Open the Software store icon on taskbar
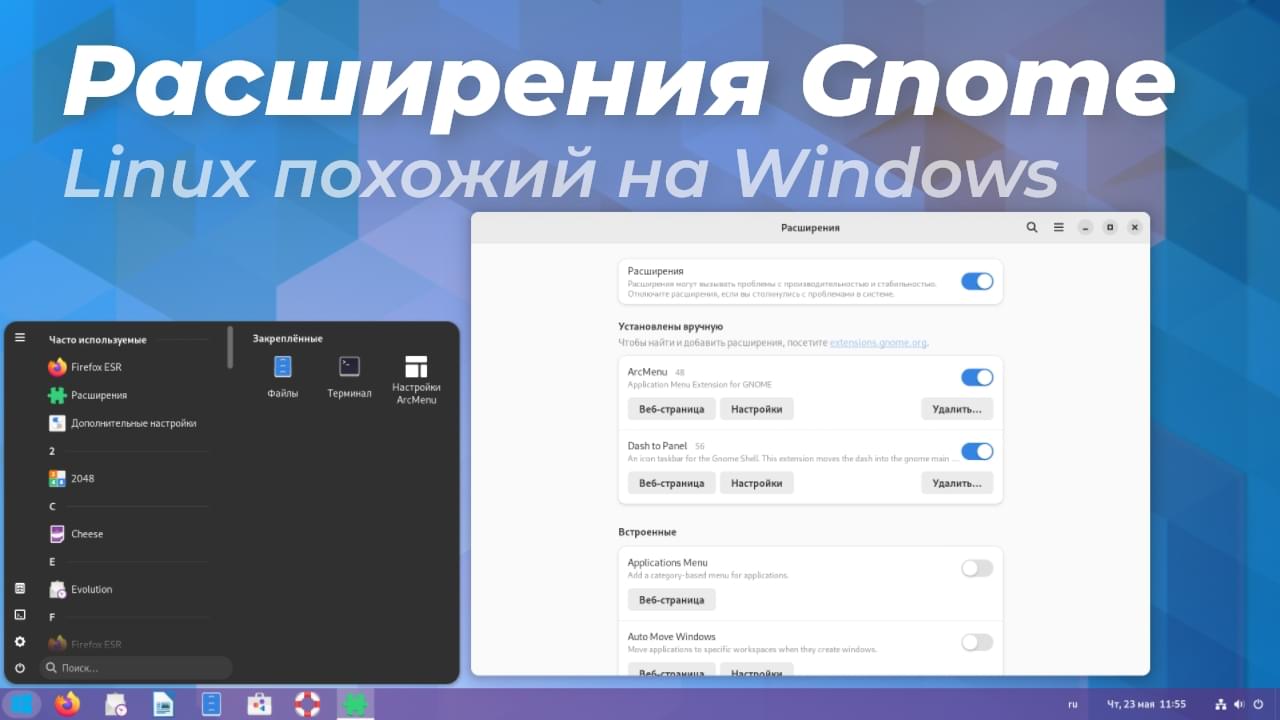The width and height of the screenshot is (1280, 720). pos(259,704)
